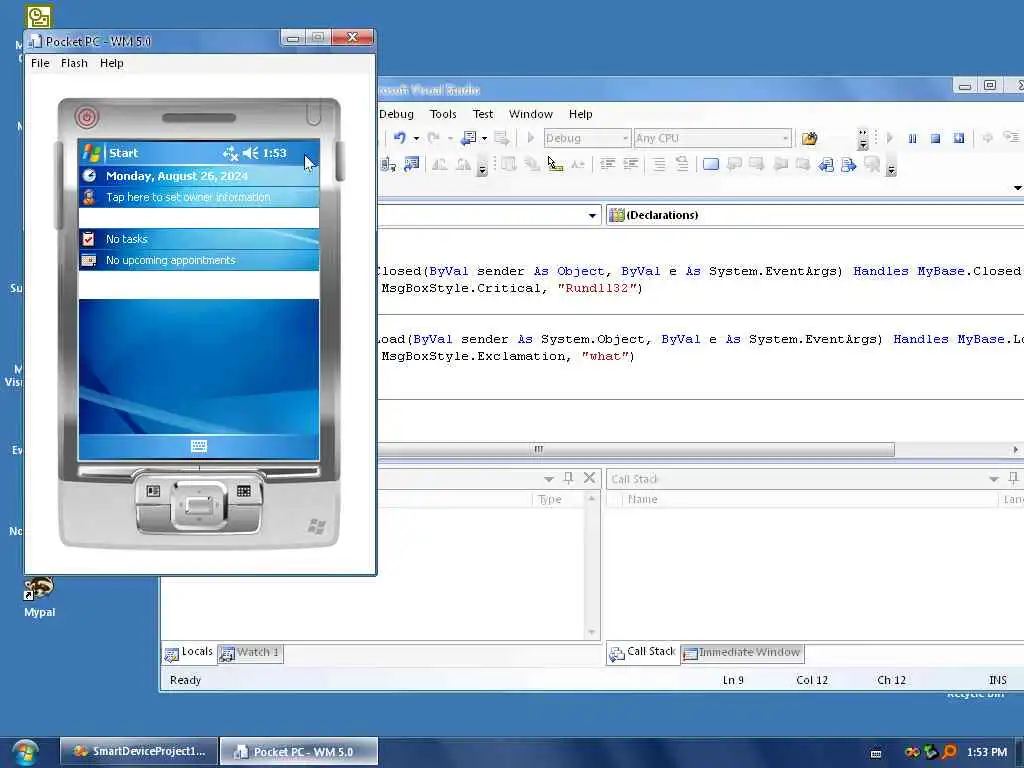
Task: Click the taskbar clock showing 1:53 PM
Action: pos(987,752)
